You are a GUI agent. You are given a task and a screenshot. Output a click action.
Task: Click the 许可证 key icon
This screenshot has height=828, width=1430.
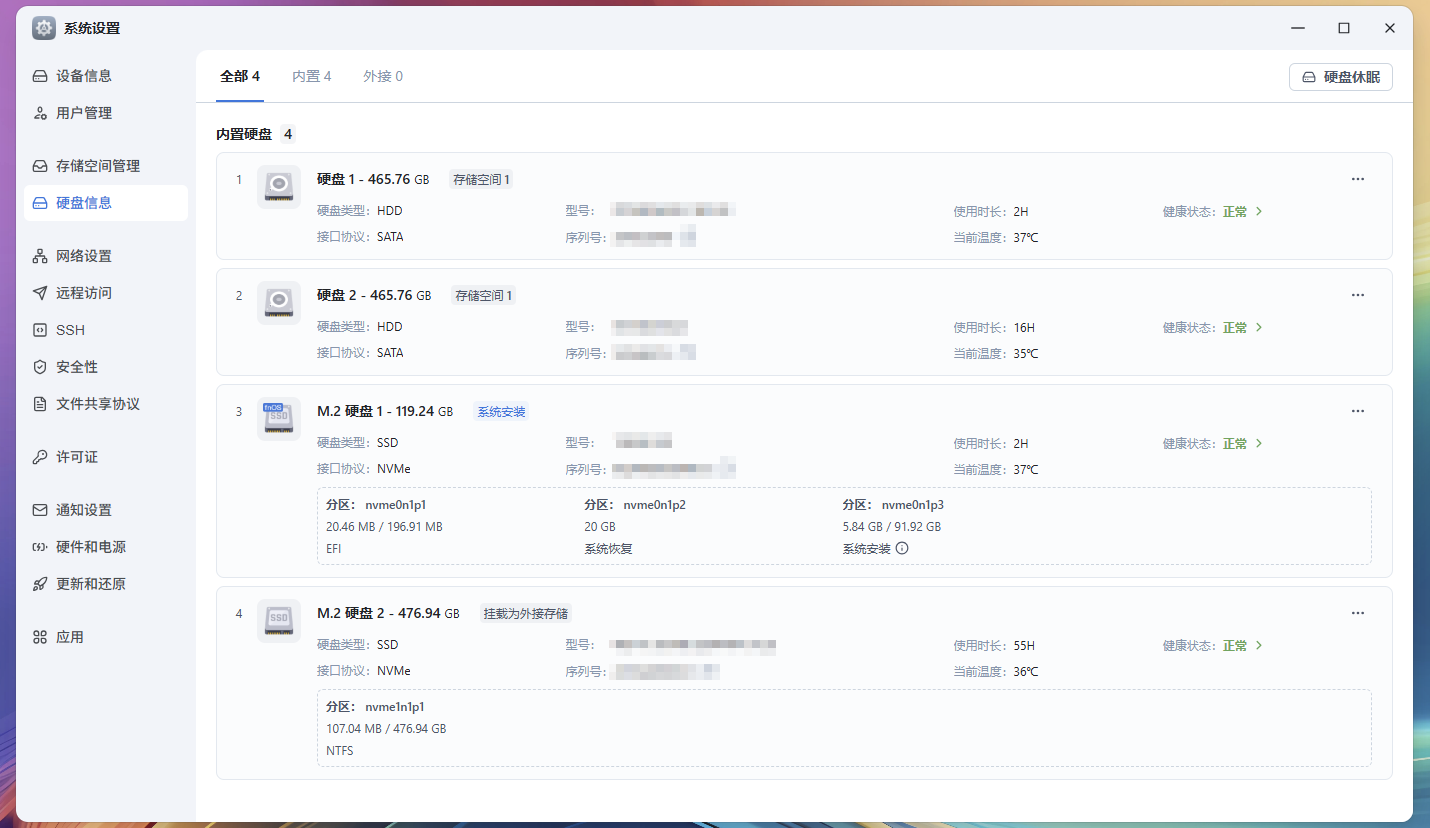coord(40,457)
